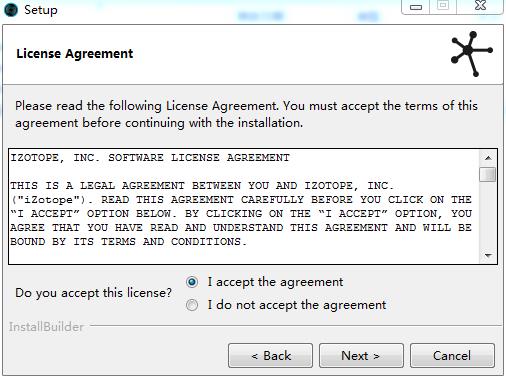Click the iZotope logo in the header

(471, 54)
